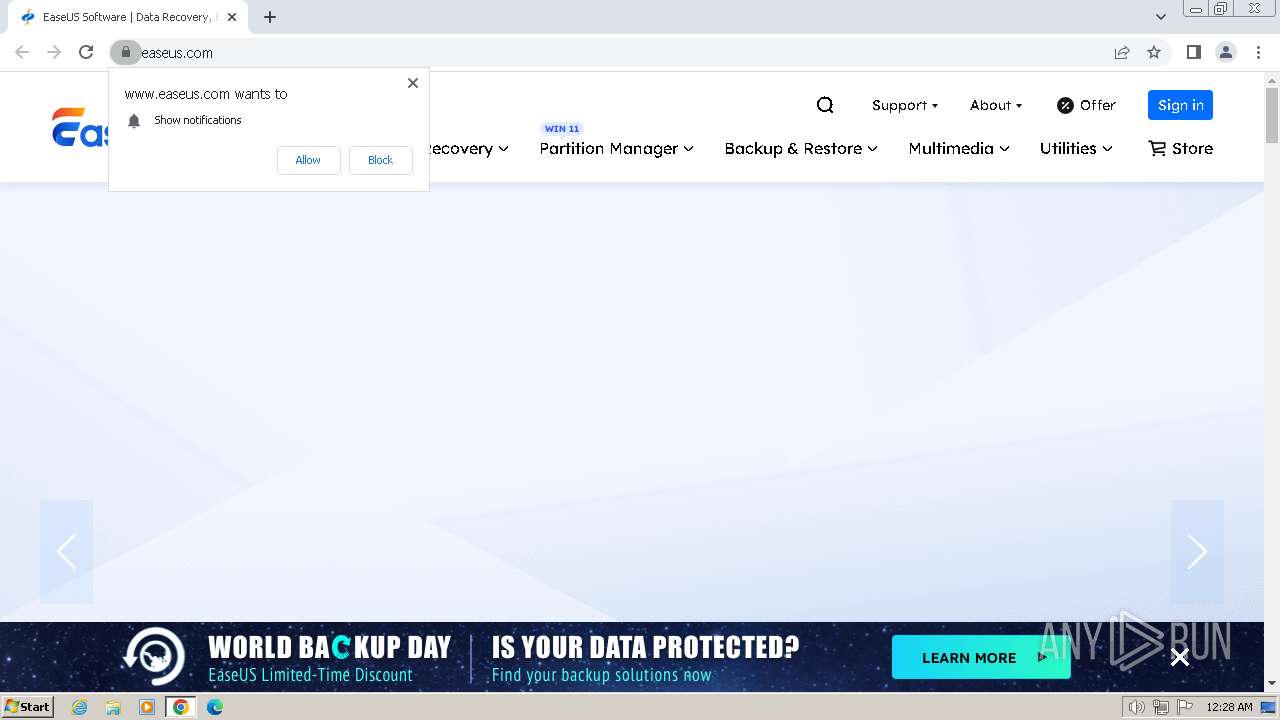Open the website search magnifier
Screen dimensions: 1280x720
coord(825,105)
